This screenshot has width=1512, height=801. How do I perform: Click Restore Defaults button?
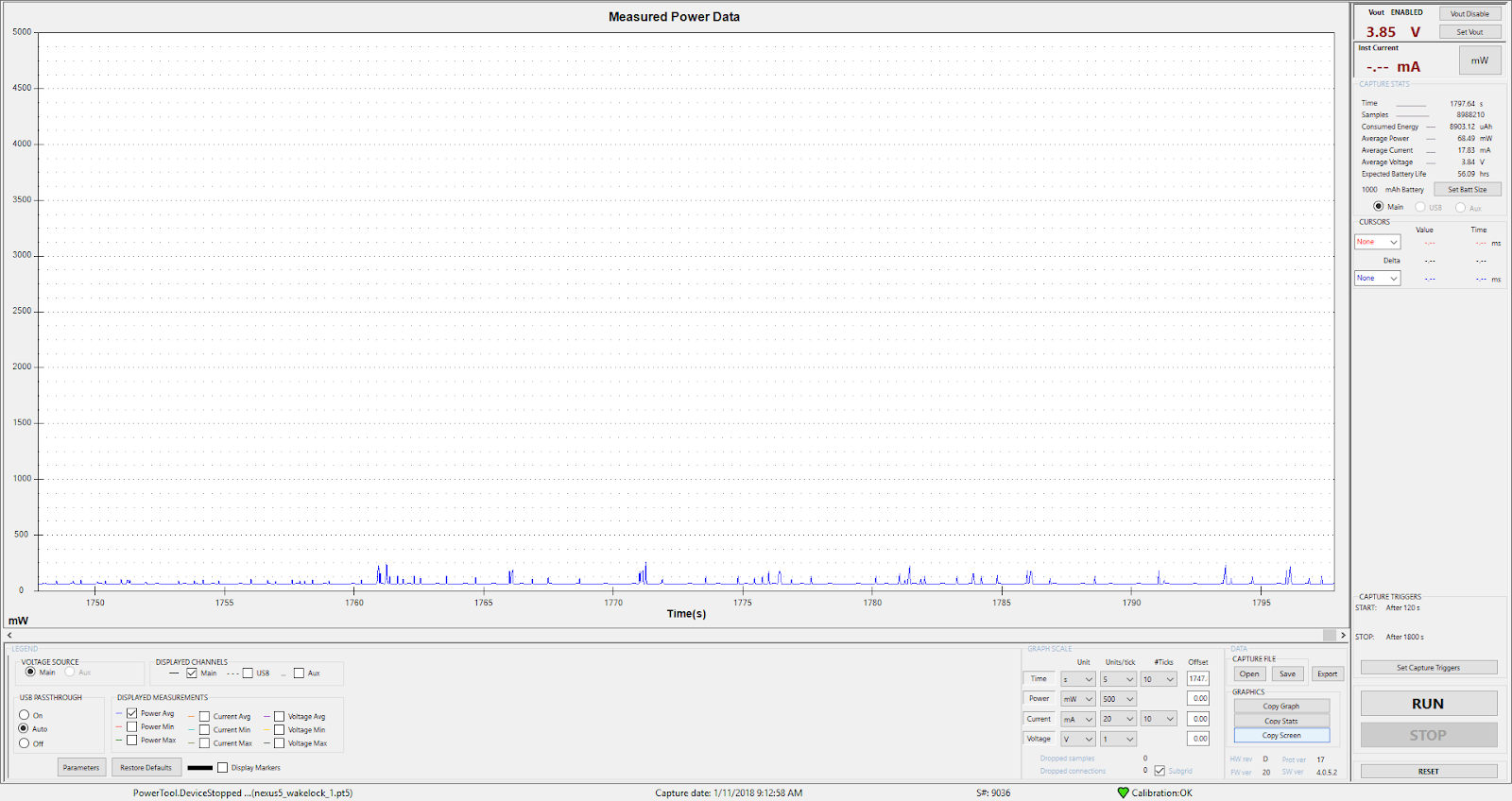coord(146,767)
